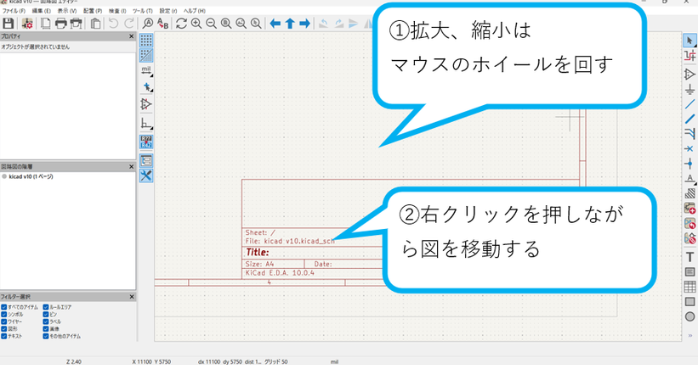Close the プロパティ panel
Screen dimensions: 698x365
tap(131, 36)
